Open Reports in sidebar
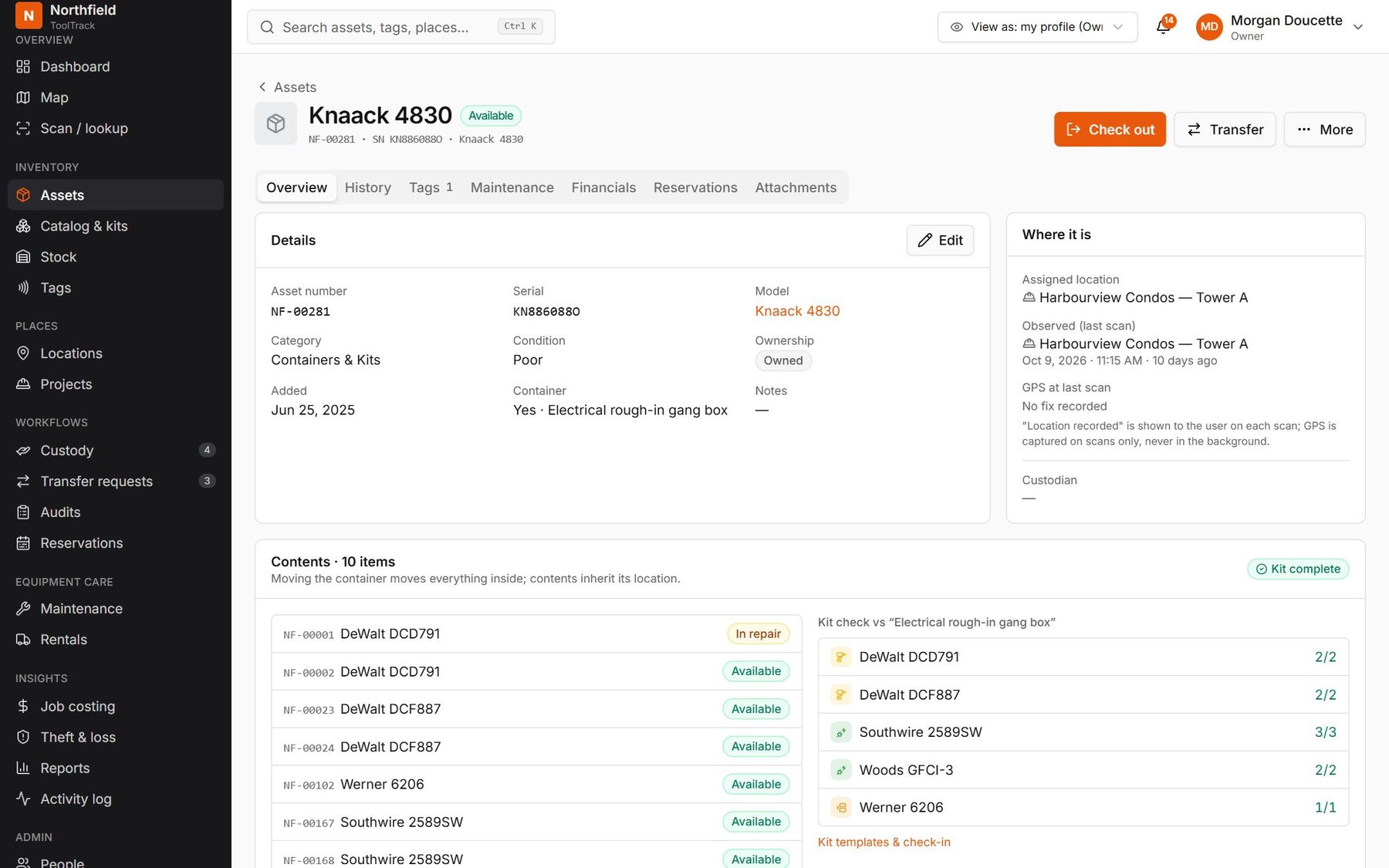Viewport: 1389px width, 868px height. (x=116, y=768)
